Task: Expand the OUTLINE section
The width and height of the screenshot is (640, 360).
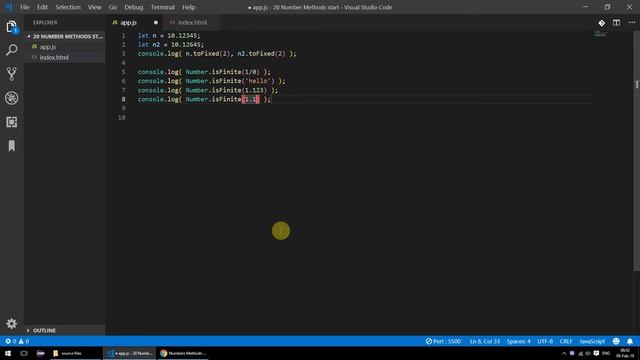Action: (64, 330)
